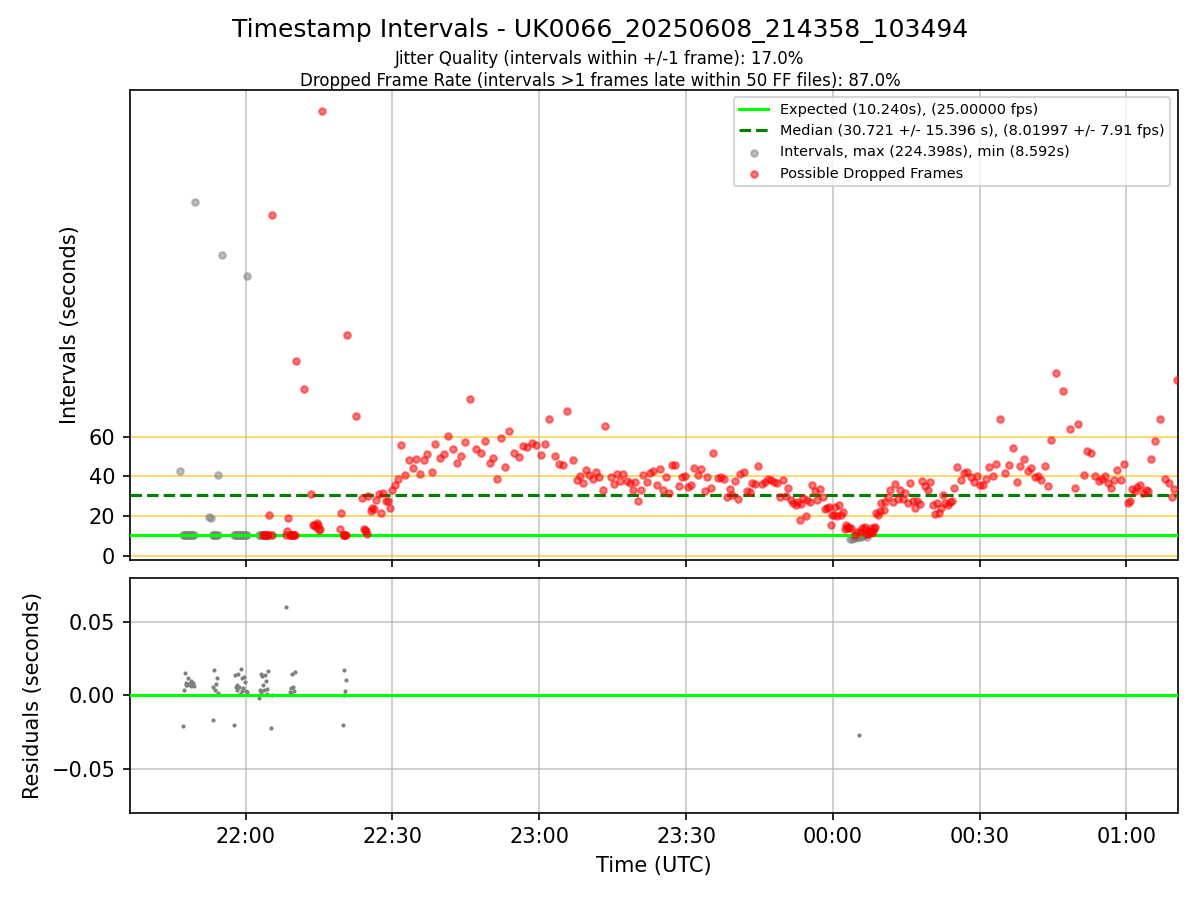1200x900 pixels.
Task: Click the solid green line swatch in the legend
Action: coord(754,109)
